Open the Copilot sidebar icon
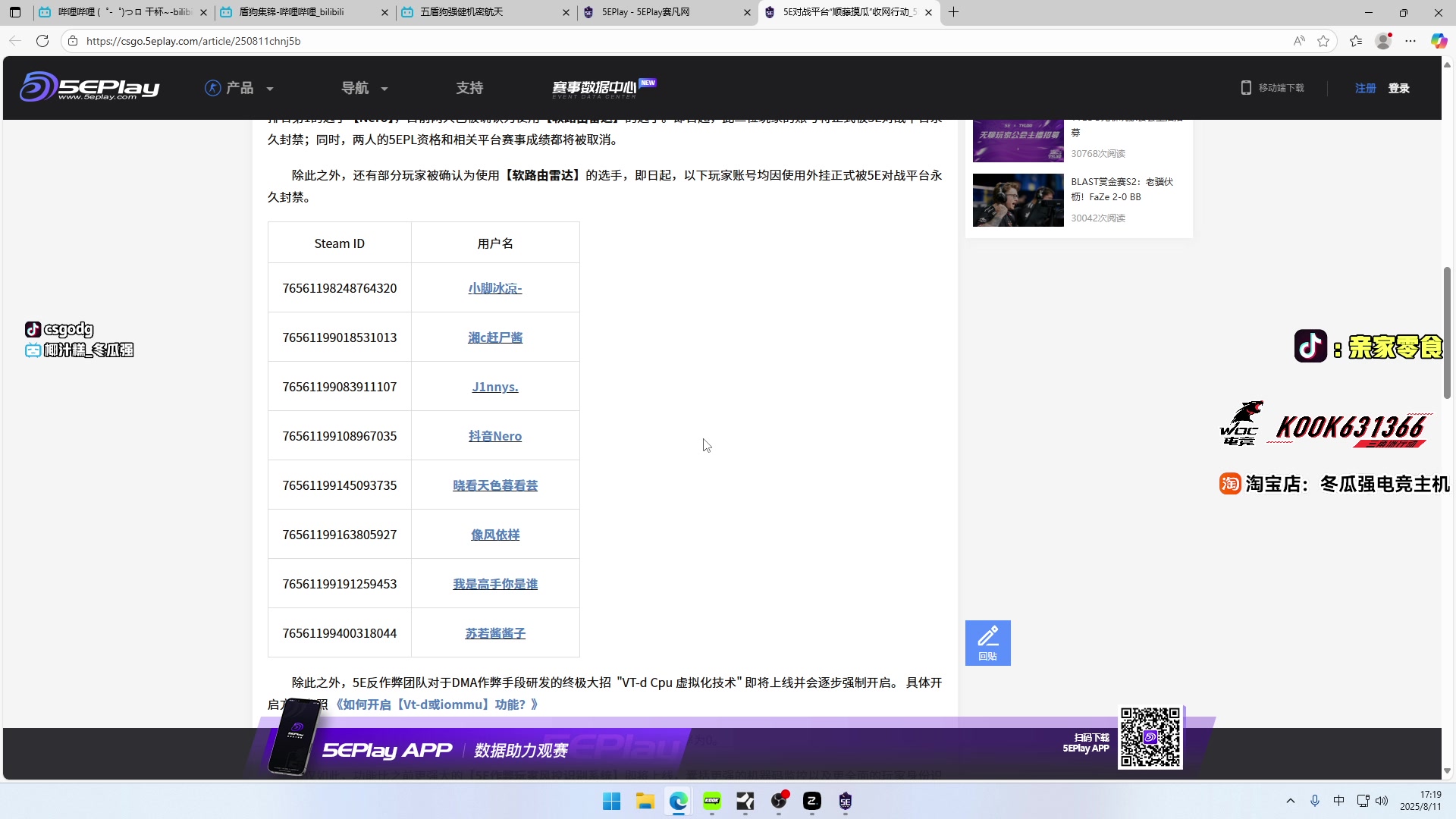The width and height of the screenshot is (1456, 819). [x=1439, y=41]
